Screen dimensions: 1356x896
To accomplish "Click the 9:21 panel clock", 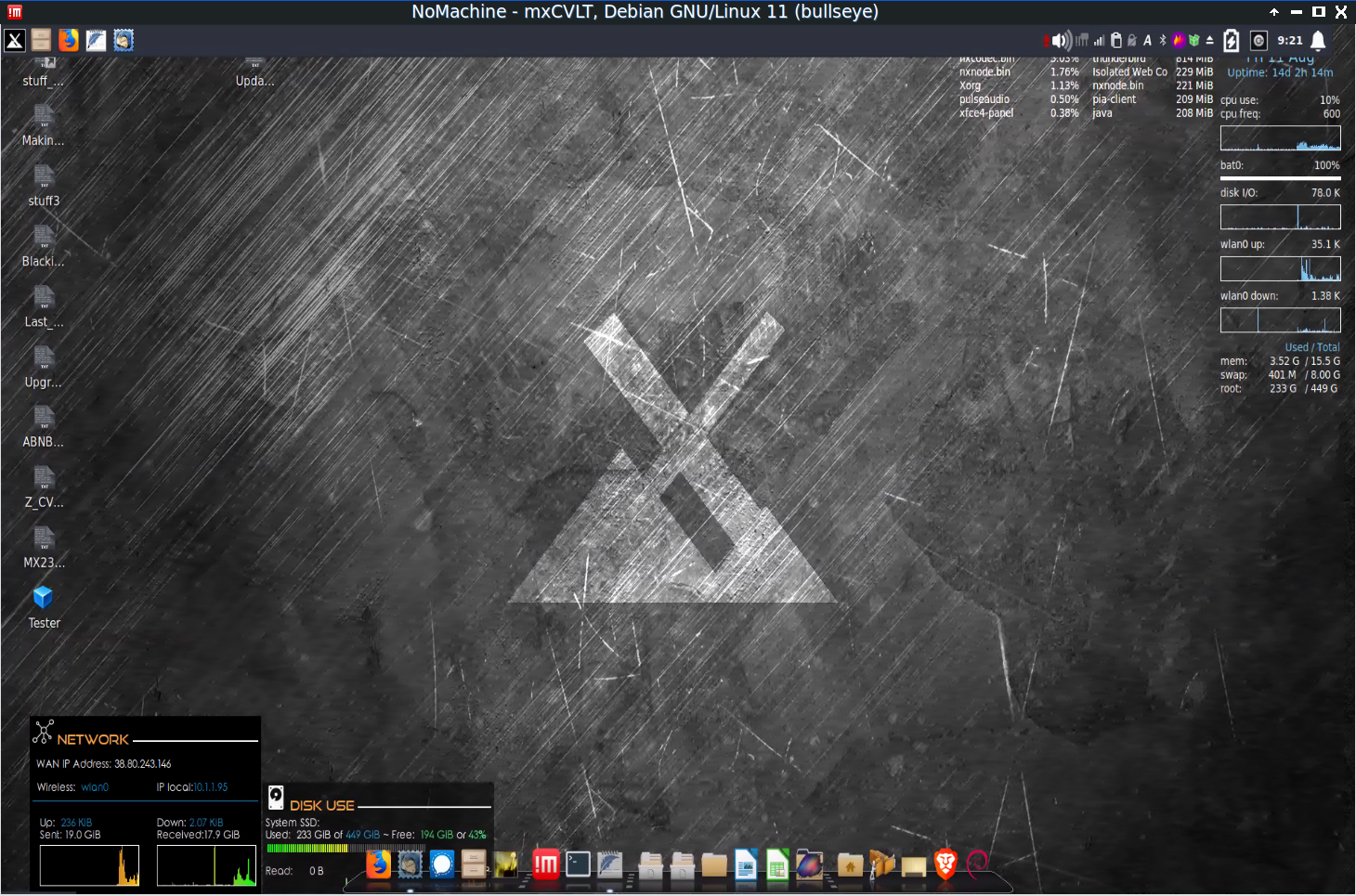I will point(1290,40).
